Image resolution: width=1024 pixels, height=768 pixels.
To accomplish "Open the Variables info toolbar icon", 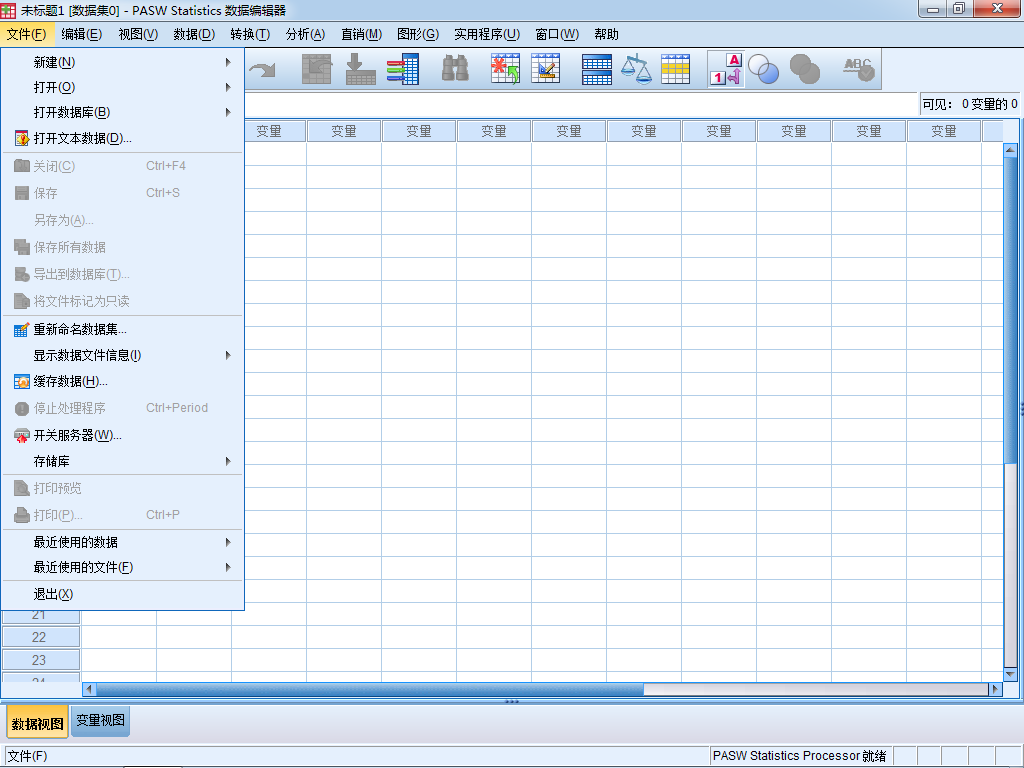I will click(403, 69).
